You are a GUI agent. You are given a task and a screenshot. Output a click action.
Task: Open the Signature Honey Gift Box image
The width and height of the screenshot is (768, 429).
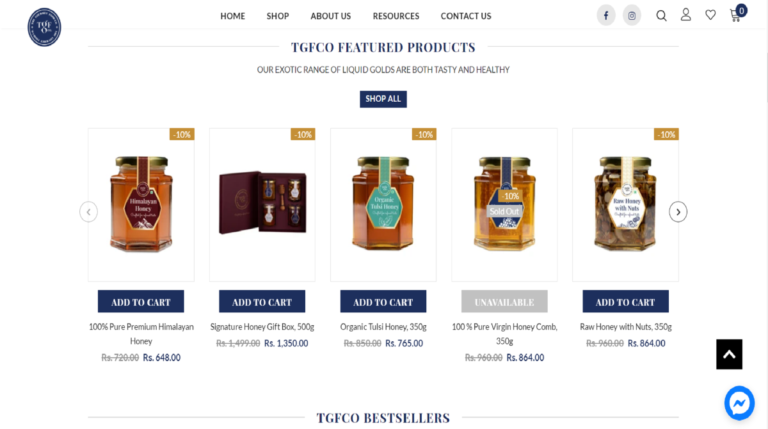[x=263, y=205]
